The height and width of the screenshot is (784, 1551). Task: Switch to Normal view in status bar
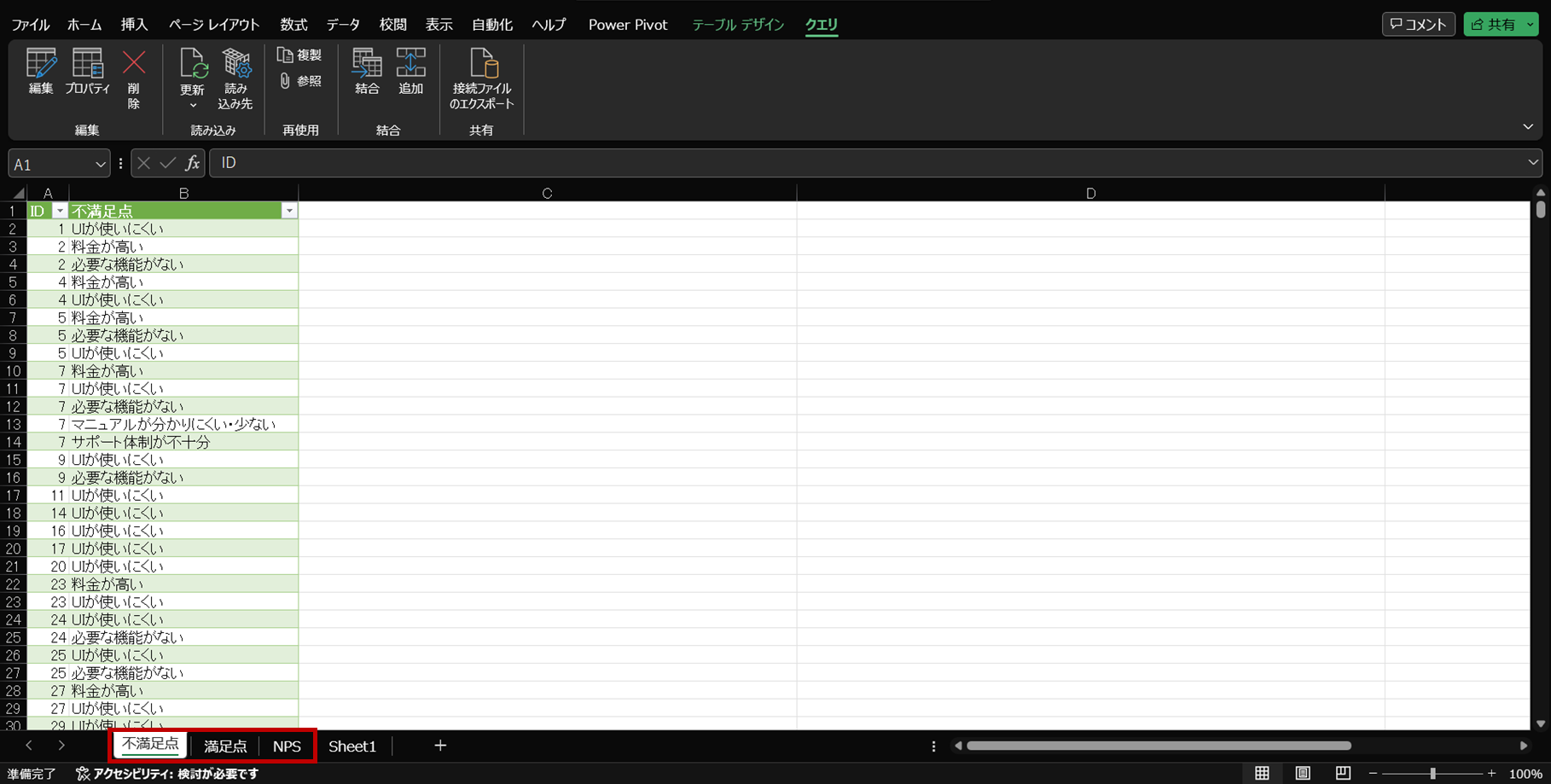(1262, 773)
